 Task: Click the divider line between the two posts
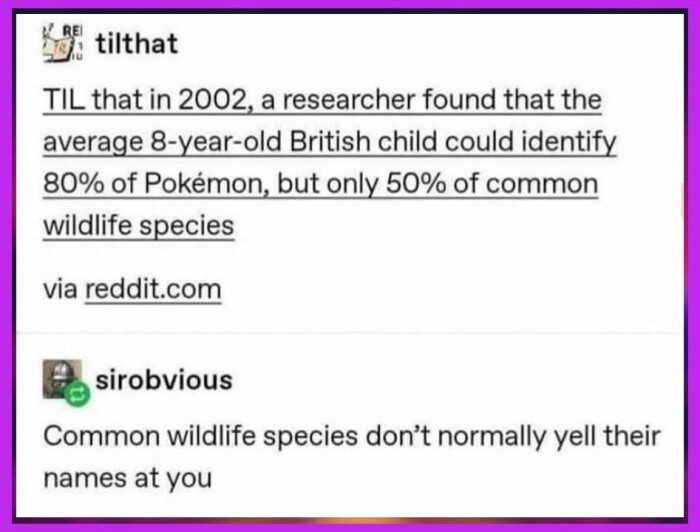tap(350, 333)
